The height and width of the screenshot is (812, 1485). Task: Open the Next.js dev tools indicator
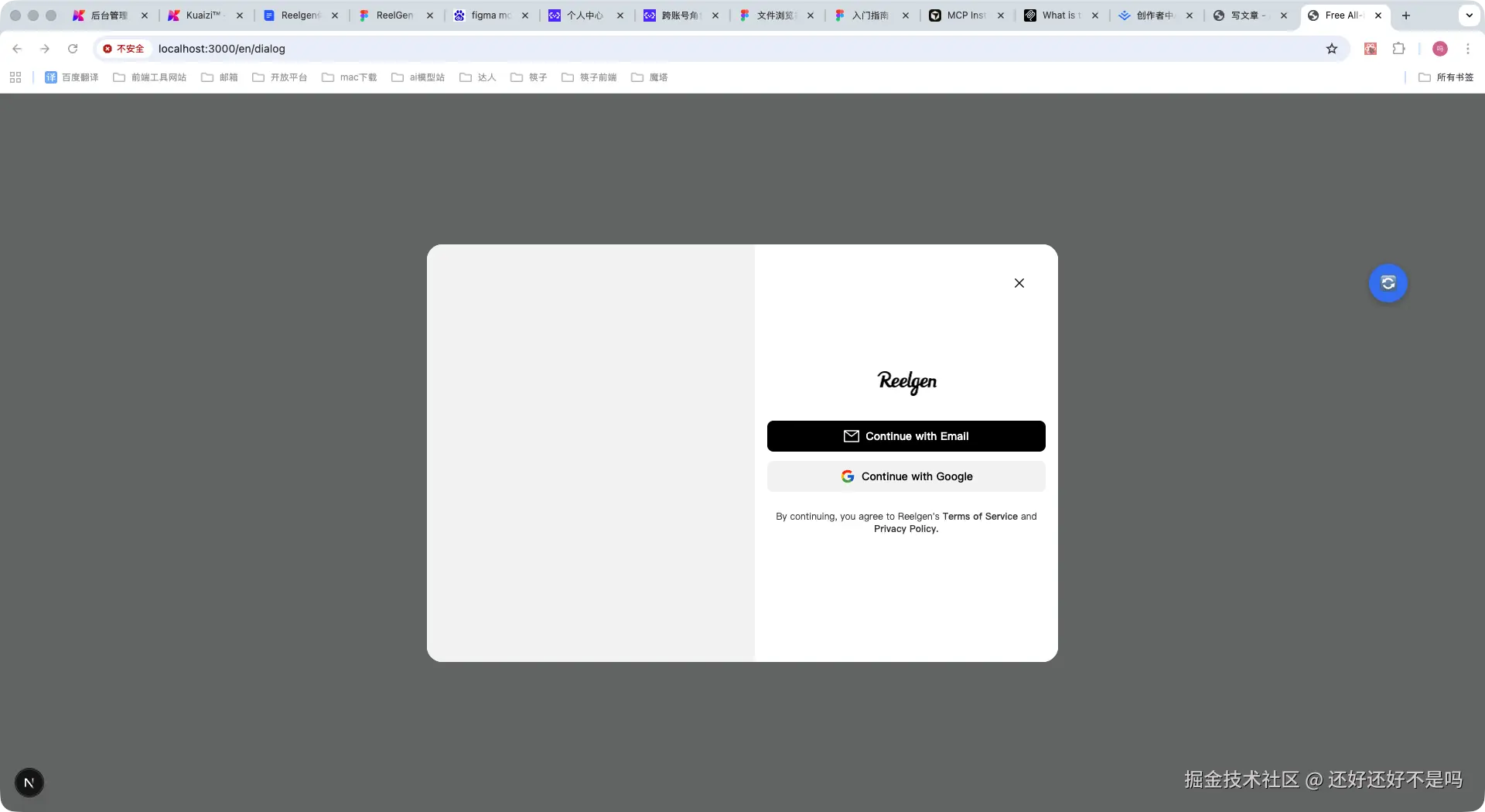point(29,783)
